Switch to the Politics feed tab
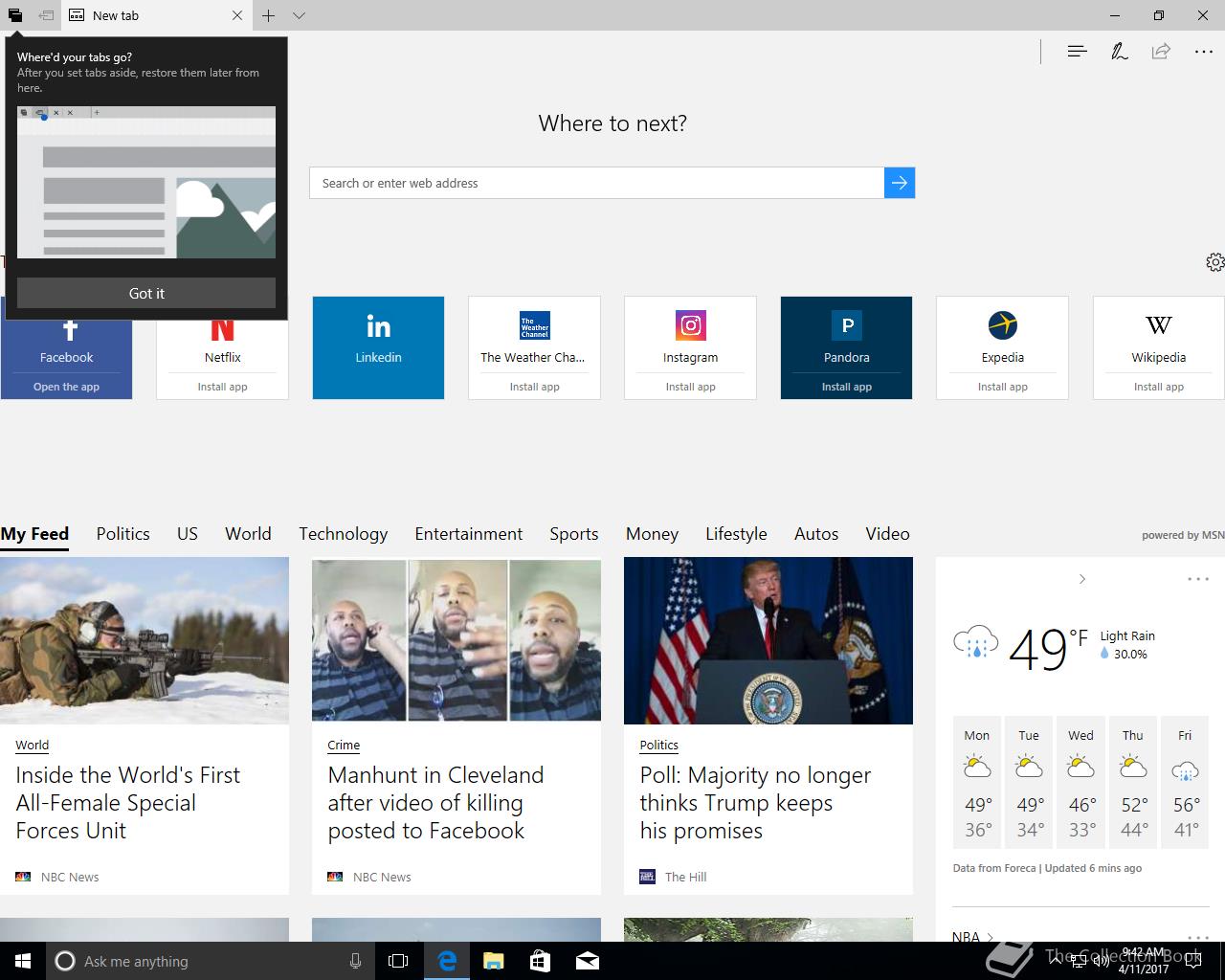This screenshot has height=980, width=1225. click(122, 534)
